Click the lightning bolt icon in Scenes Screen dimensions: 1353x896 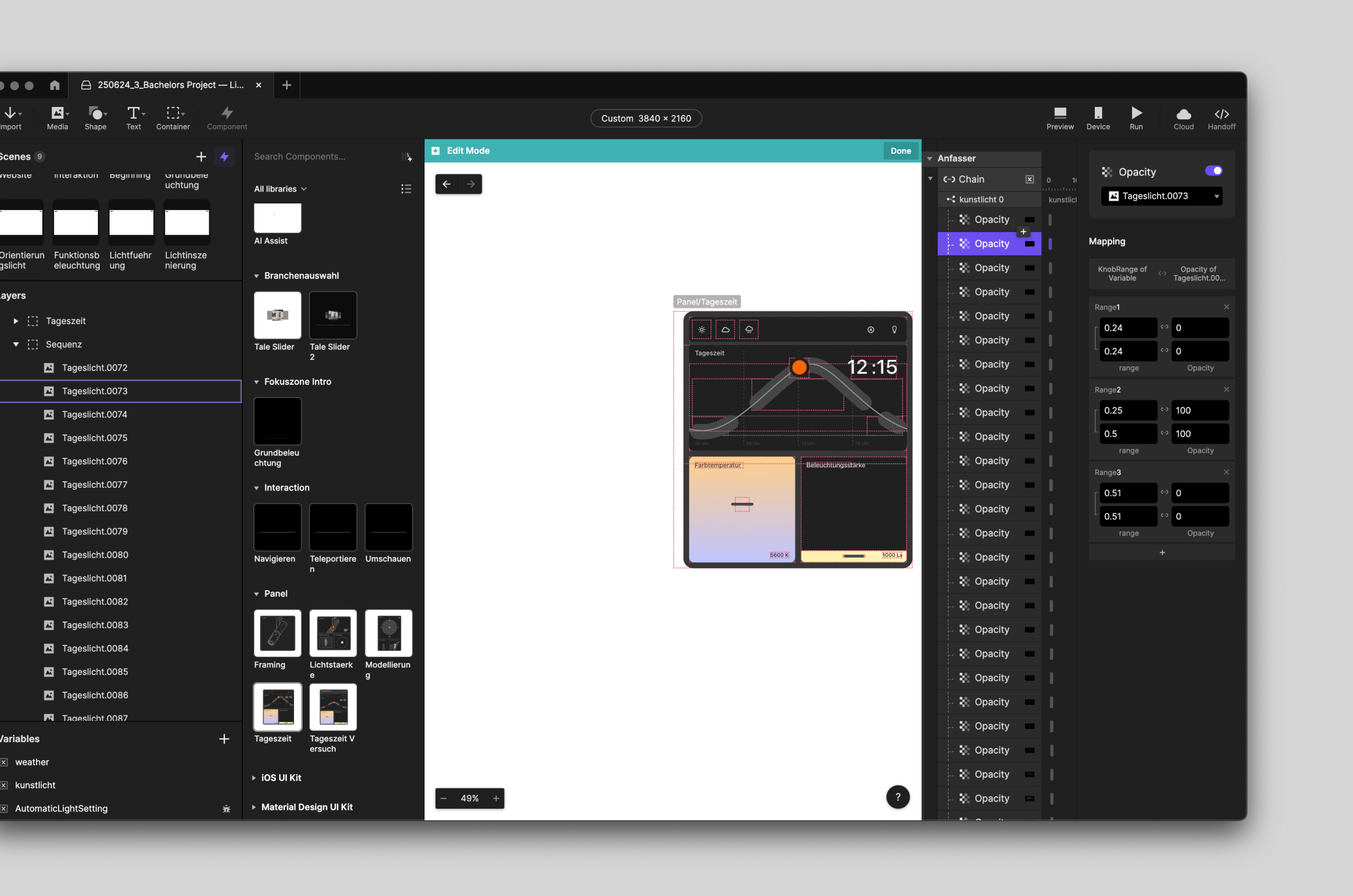pos(224,157)
